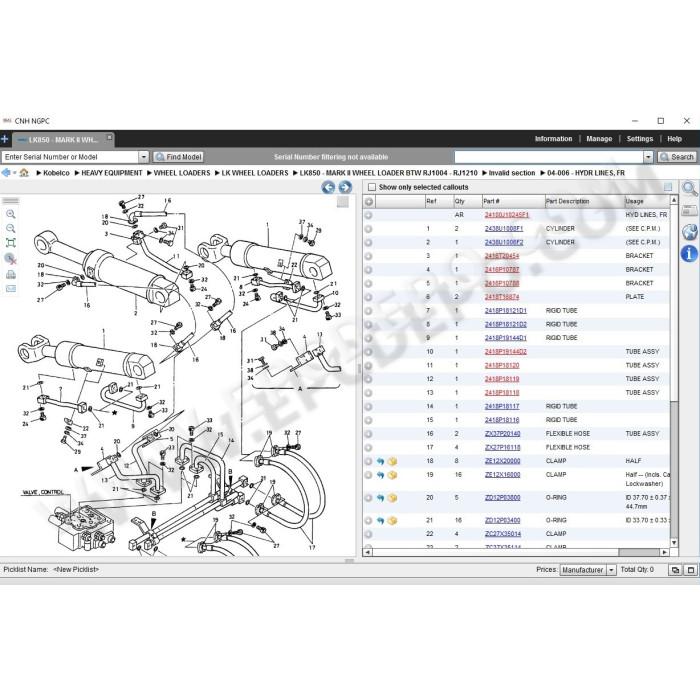Select row for ref 22 clamp

tap(368, 534)
